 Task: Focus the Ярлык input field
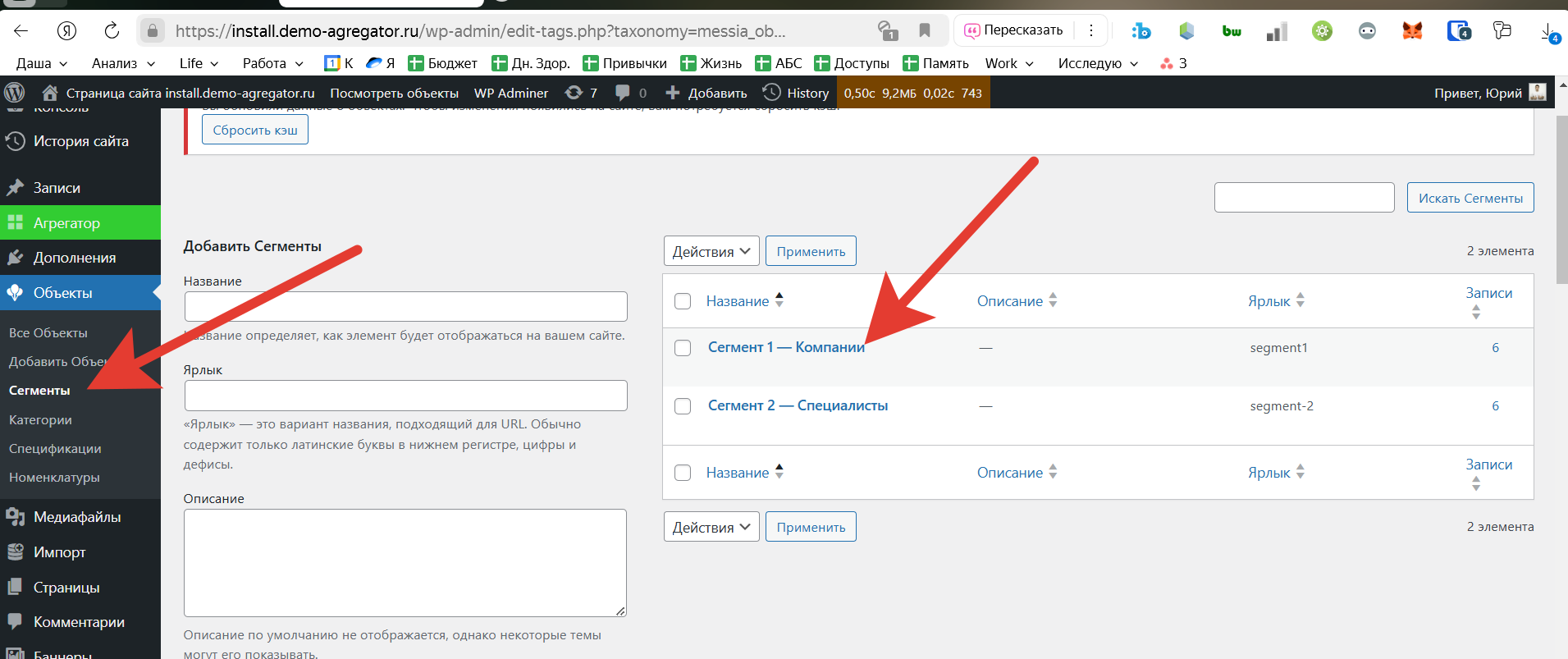pyautogui.click(x=405, y=396)
